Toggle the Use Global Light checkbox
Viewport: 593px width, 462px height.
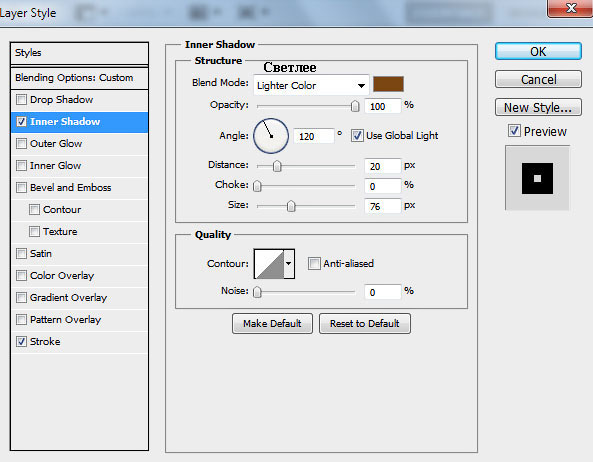[357, 135]
